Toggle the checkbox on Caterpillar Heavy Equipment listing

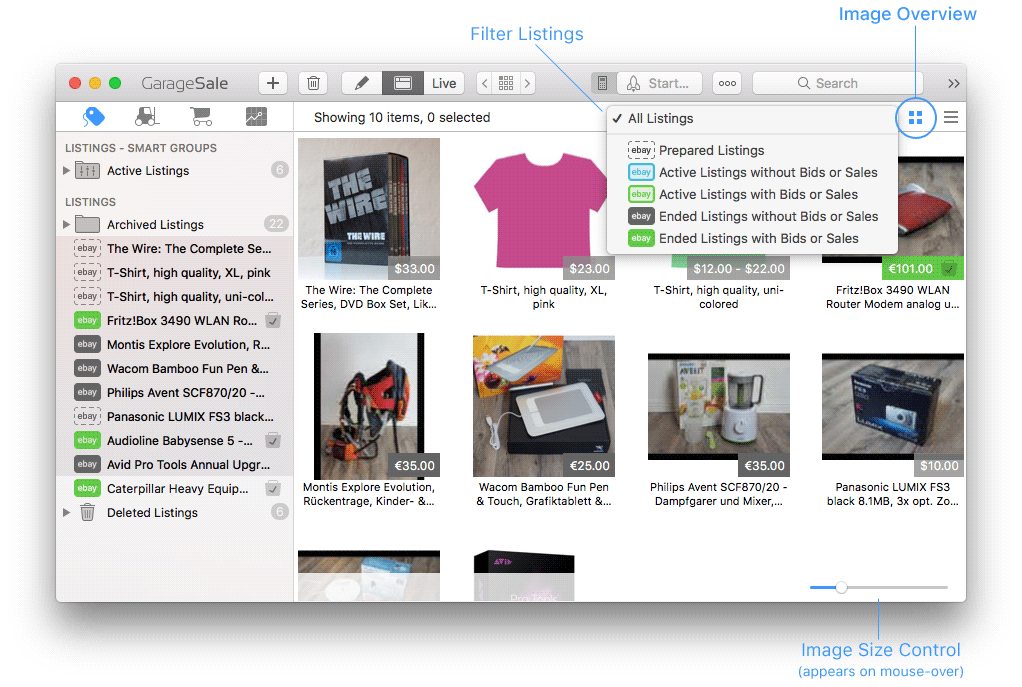tap(273, 489)
